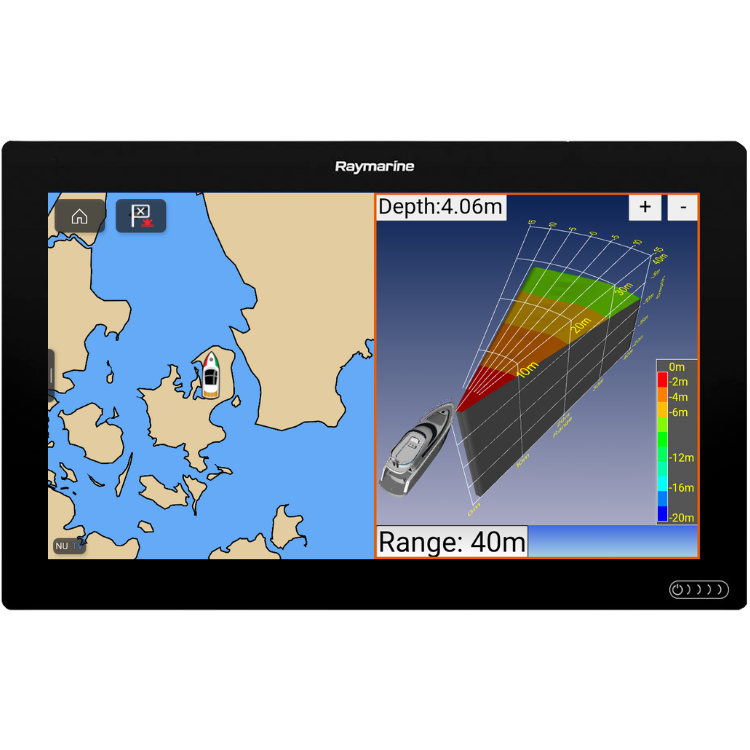Zoom in with the plus button
Screen dimensions: 750x750
pos(645,207)
